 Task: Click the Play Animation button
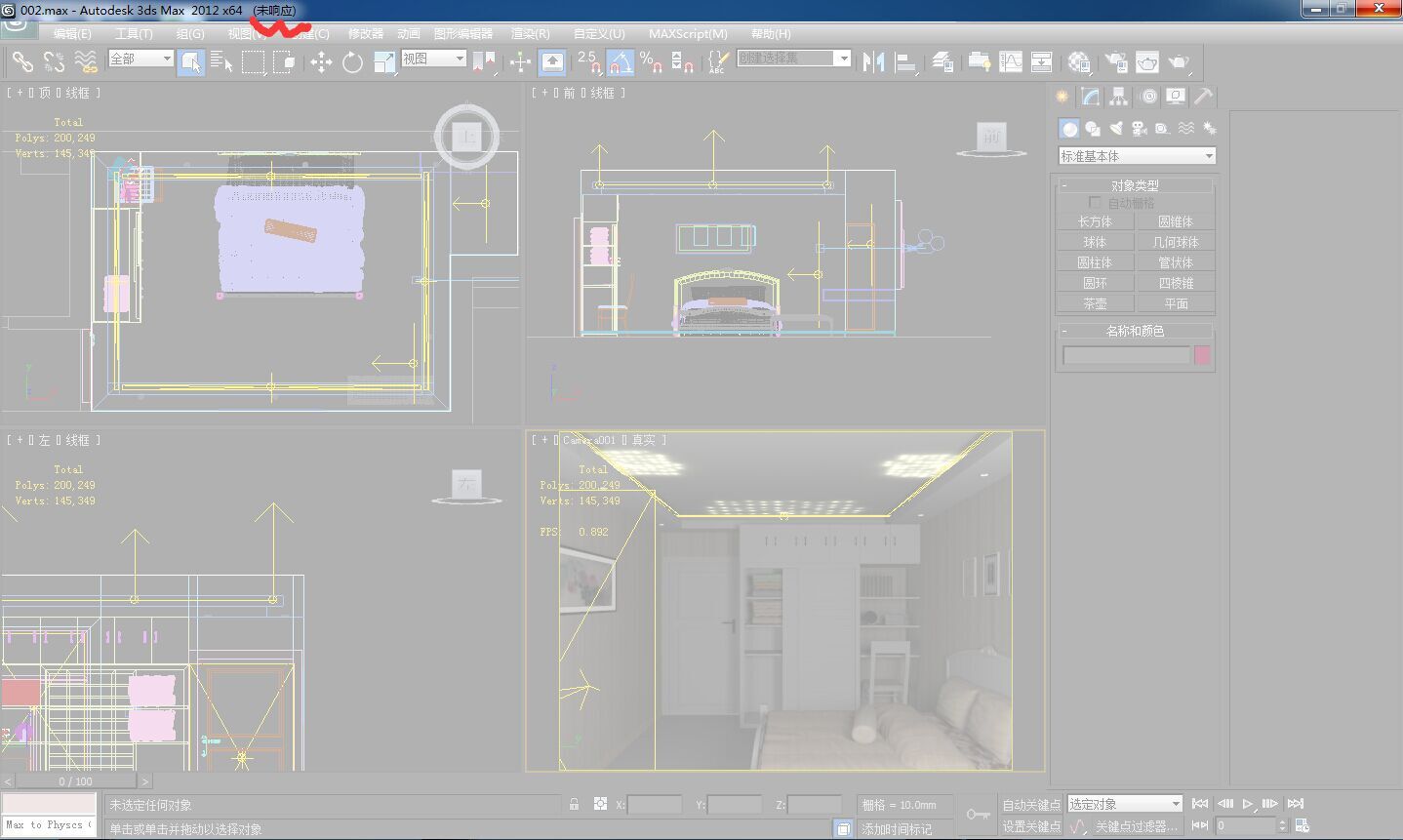(1248, 804)
